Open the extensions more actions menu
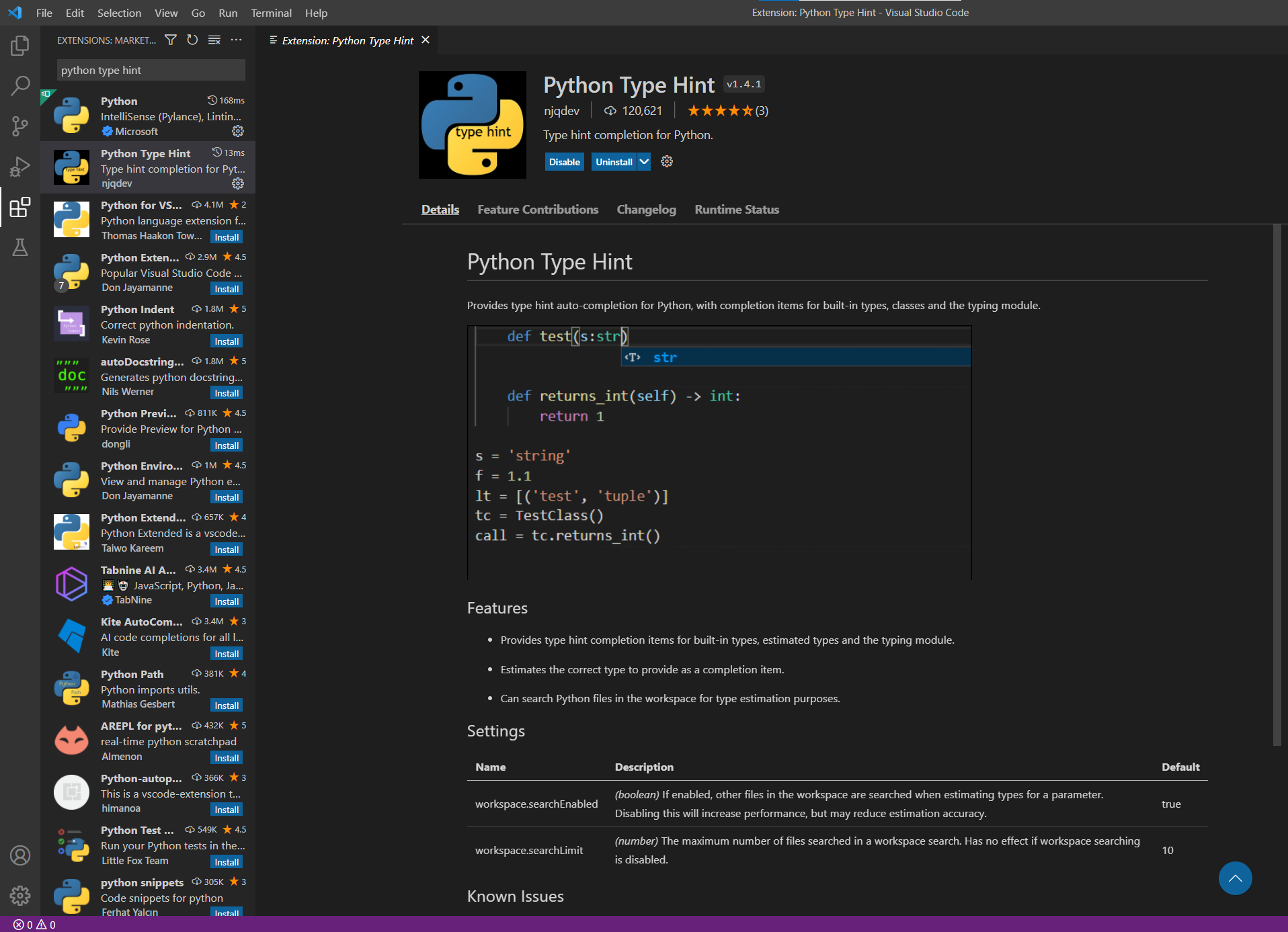The image size is (1288, 932). [236, 40]
